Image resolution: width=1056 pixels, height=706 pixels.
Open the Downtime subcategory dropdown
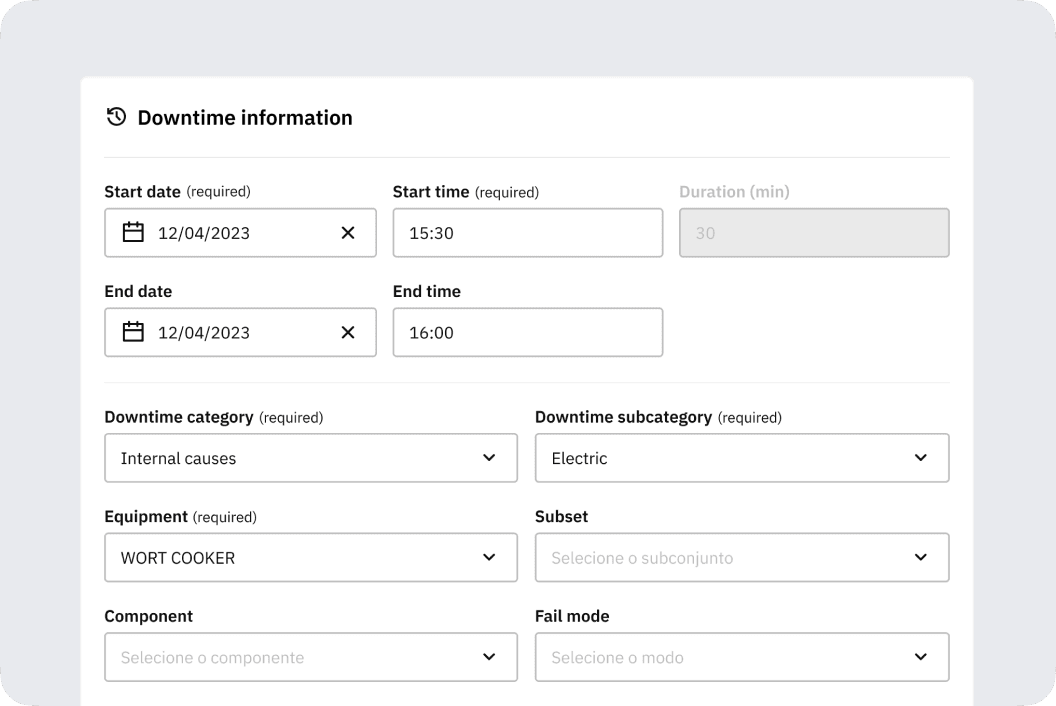tap(741, 458)
